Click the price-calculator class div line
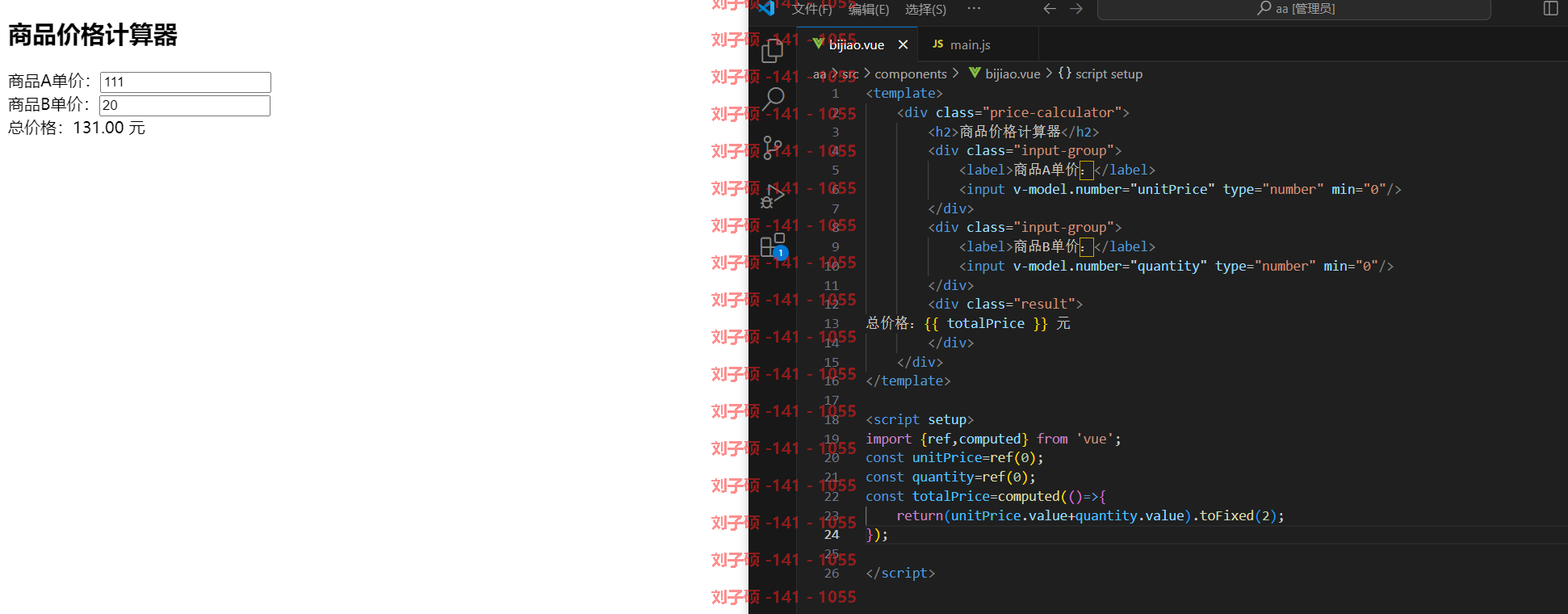 coord(1012,112)
